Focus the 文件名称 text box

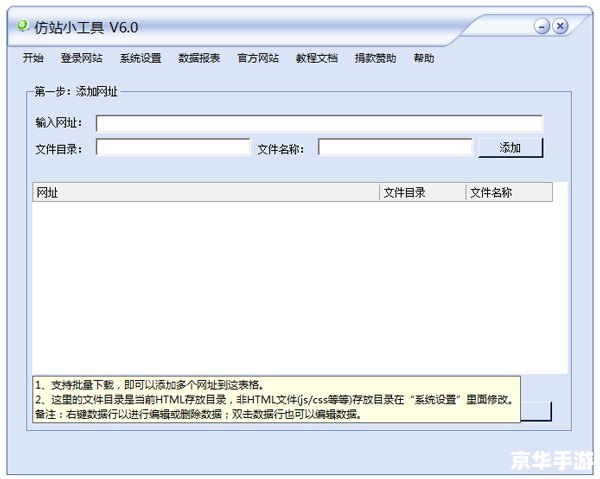(x=395, y=147)
